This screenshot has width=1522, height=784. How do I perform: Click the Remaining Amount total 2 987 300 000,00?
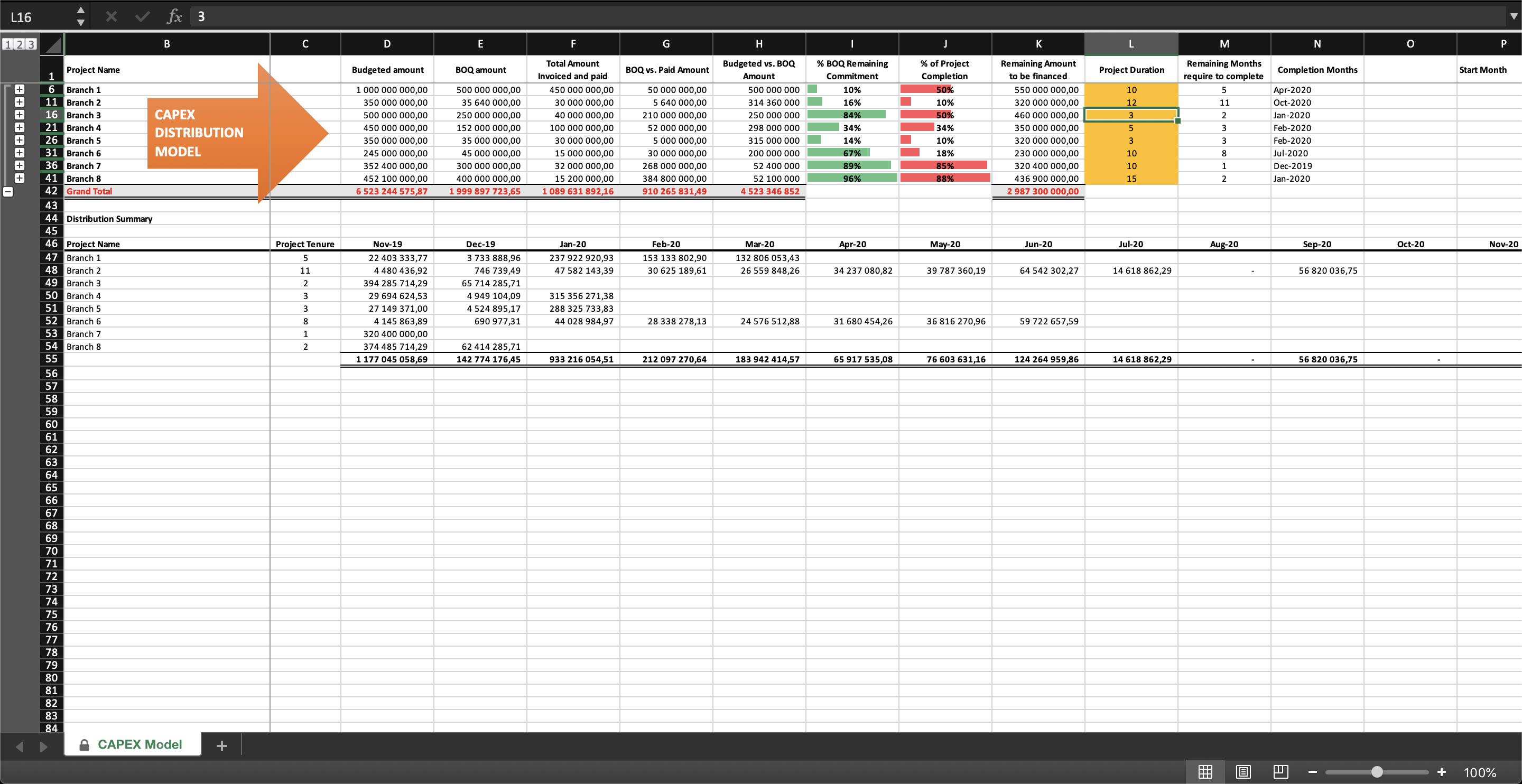1038,191
